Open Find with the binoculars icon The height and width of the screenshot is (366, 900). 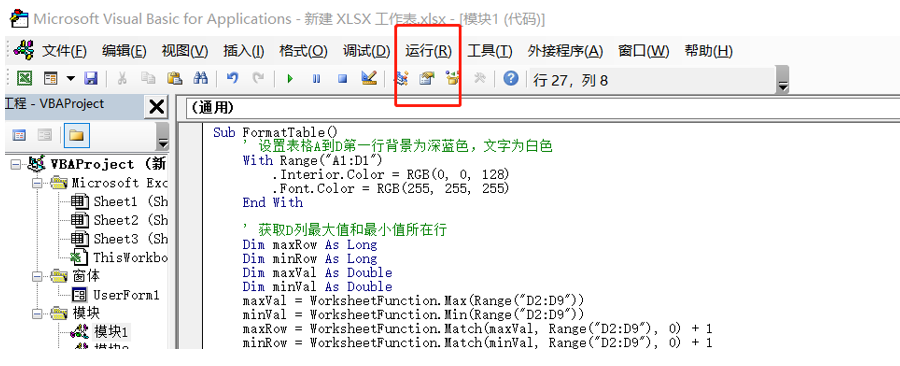200,79
